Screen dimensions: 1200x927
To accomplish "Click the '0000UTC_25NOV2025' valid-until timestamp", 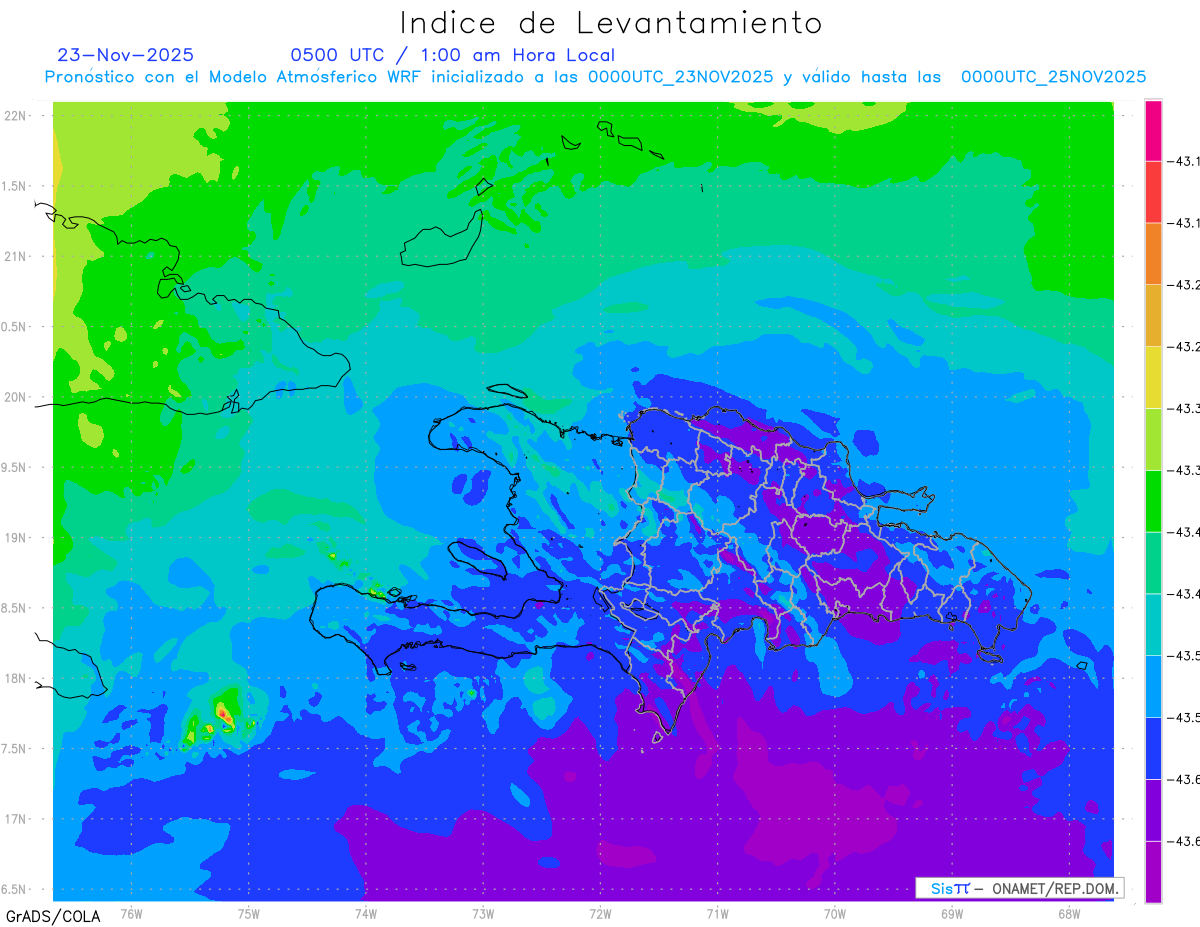I will click(x=1053, y=77).
